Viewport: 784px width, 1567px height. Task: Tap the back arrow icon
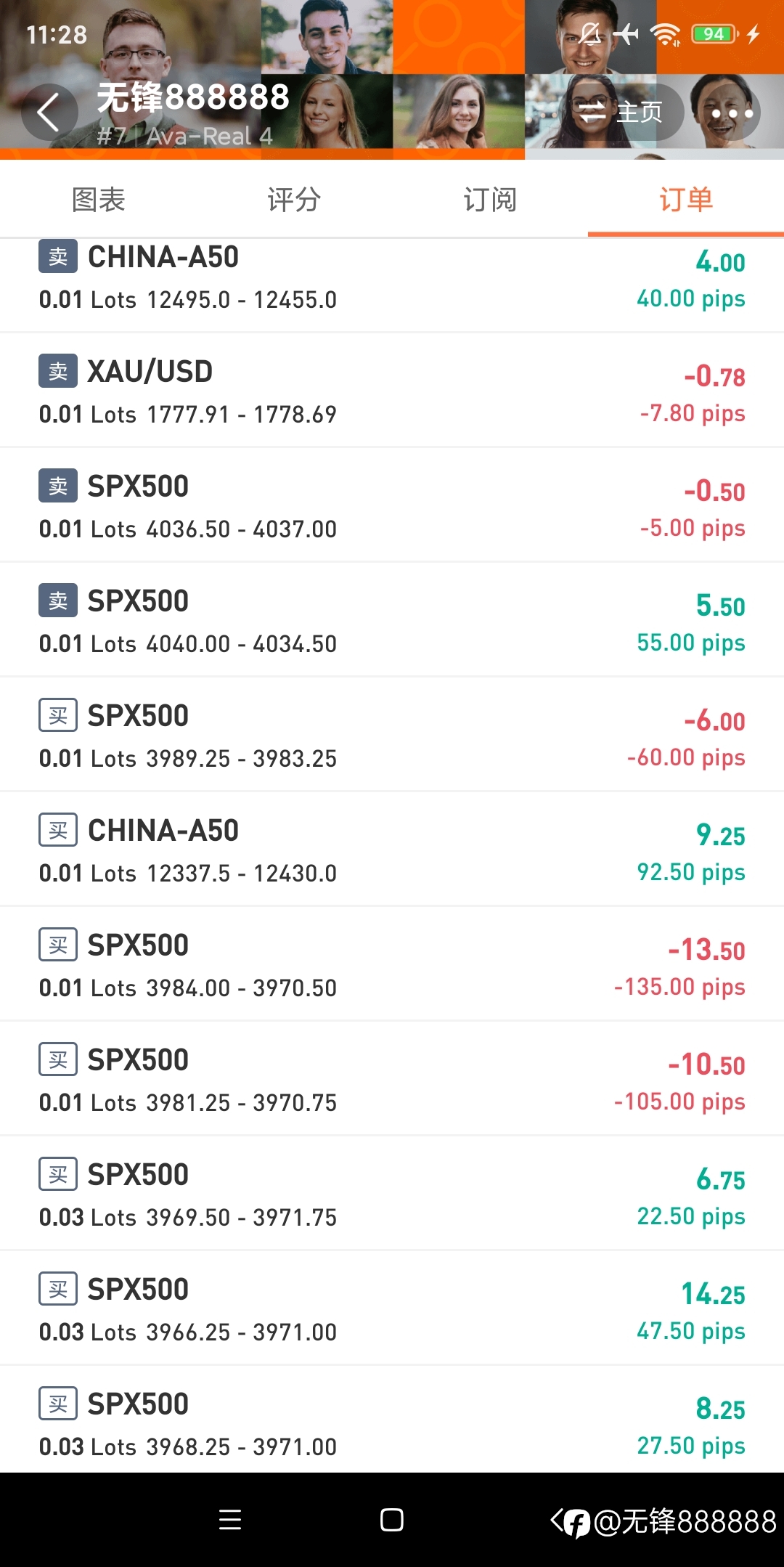tap(49, 113)
